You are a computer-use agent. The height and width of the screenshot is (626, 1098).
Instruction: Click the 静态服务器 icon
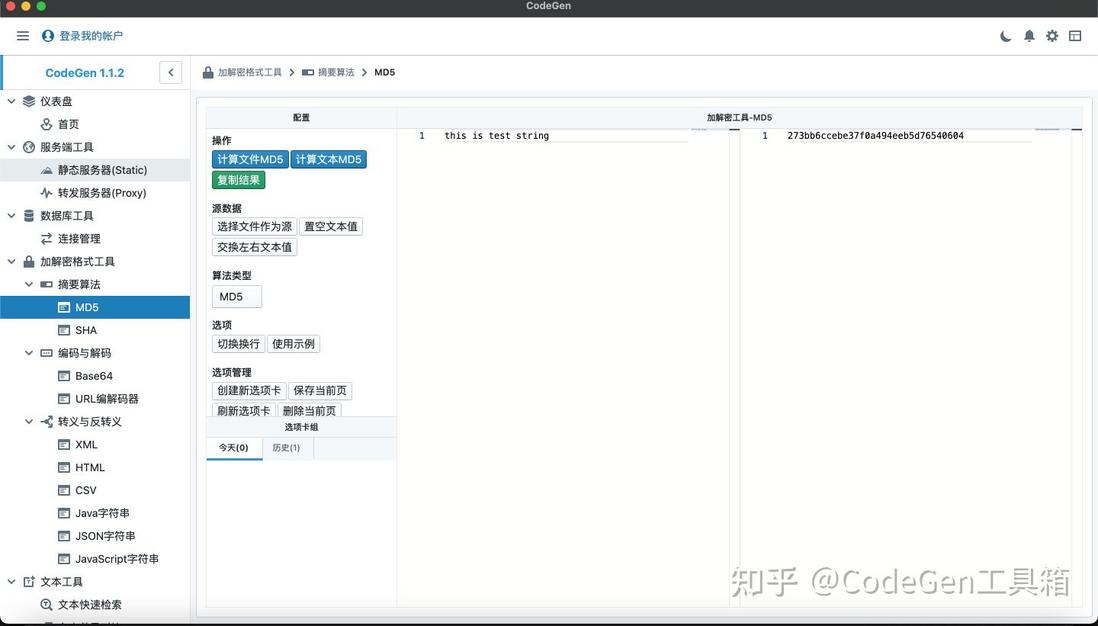point(46,170)
